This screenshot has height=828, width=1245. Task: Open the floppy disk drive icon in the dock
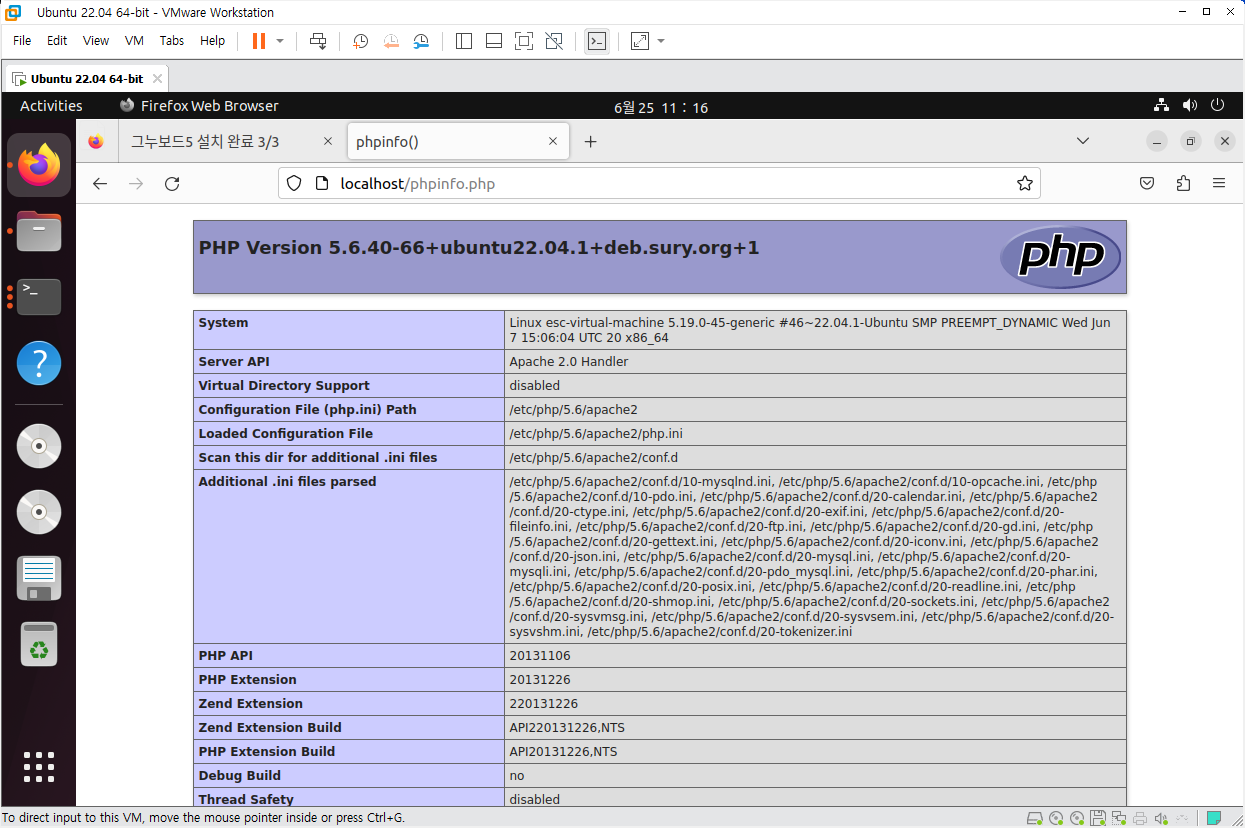[x=39, y=578]
